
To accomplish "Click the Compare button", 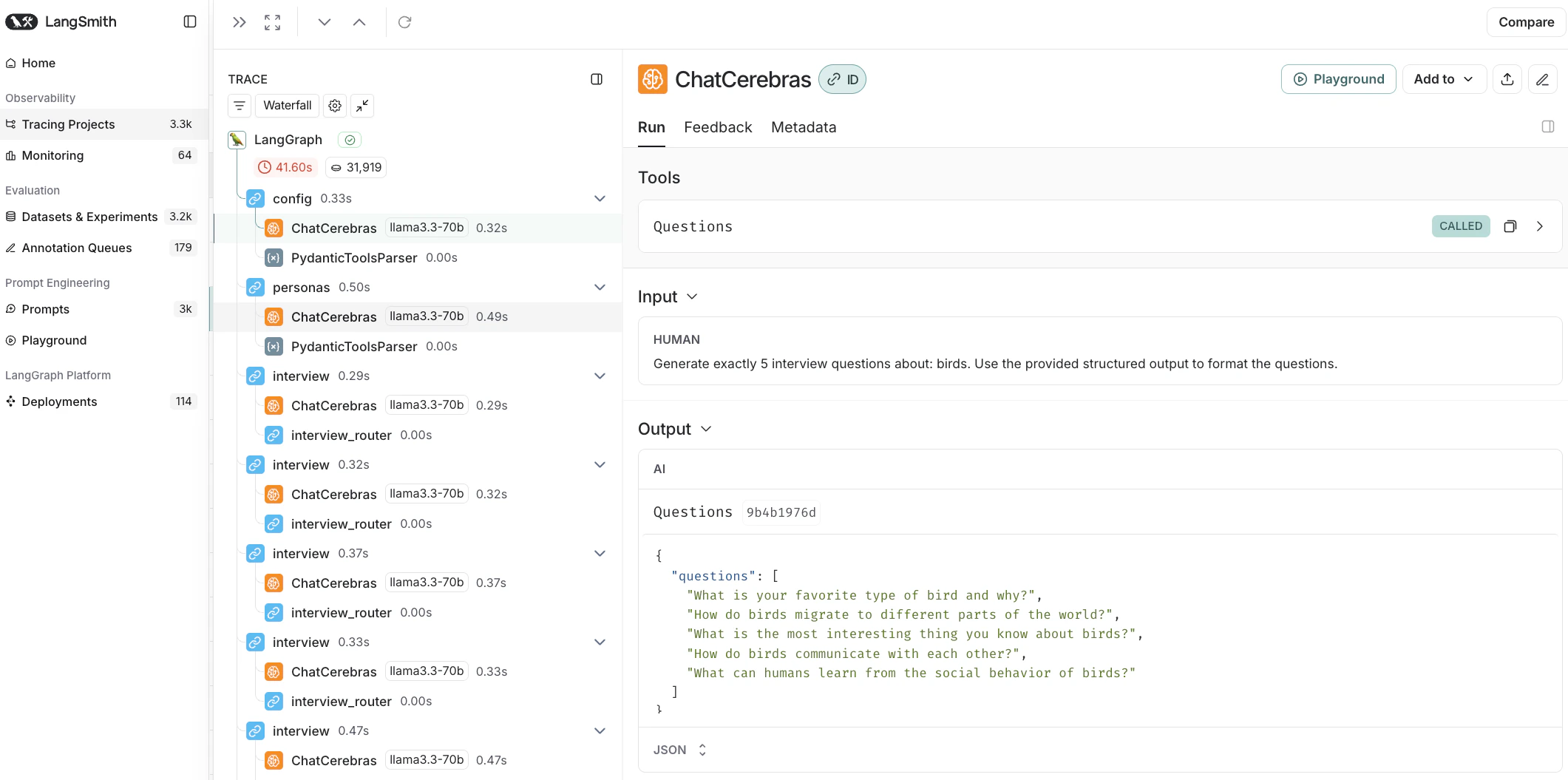I will pos(1526,22).
